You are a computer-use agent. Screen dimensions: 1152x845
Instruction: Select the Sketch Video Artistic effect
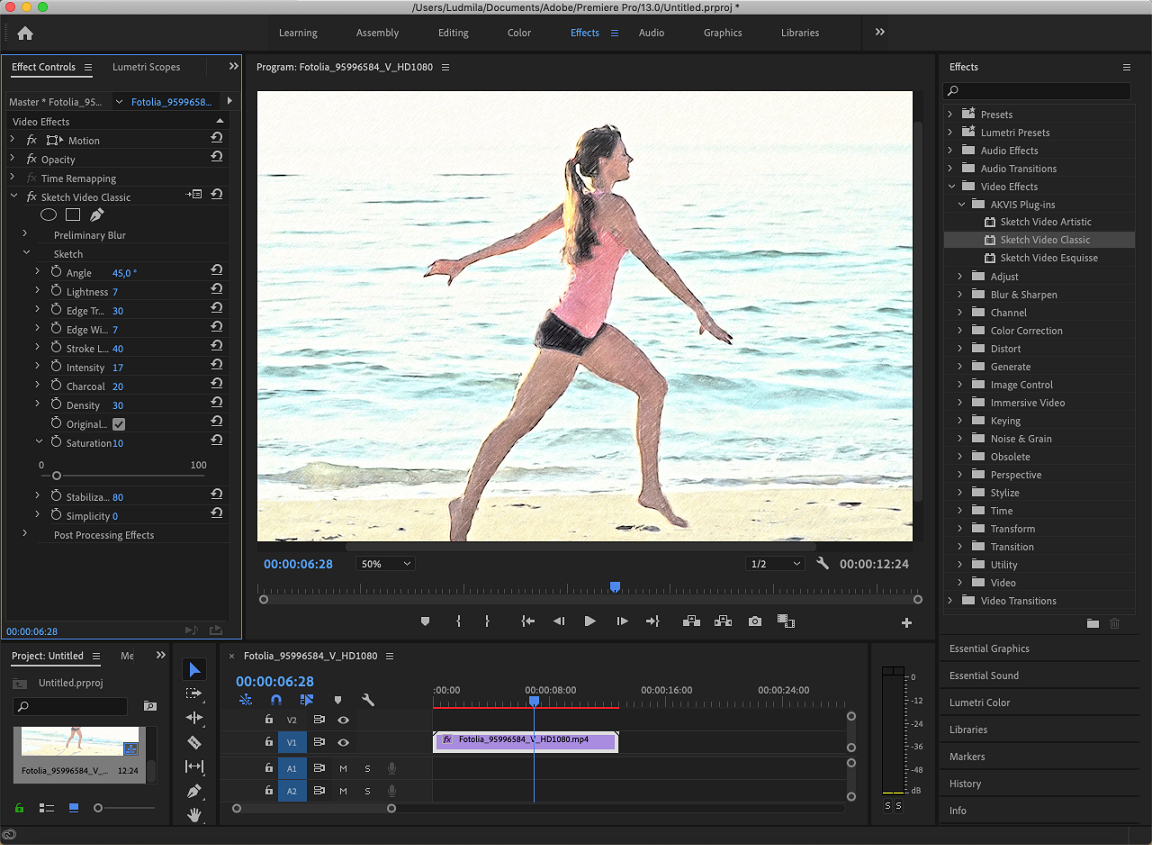(x=1045, y=222)
